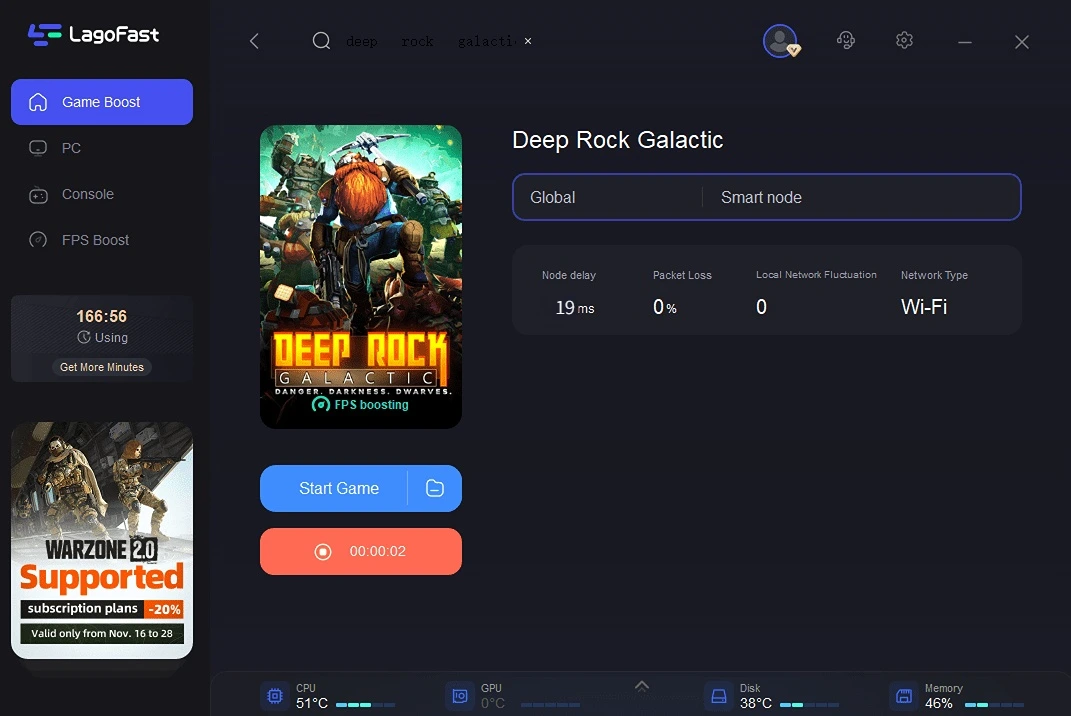Click the Packet Loss 0% value
The width and height of the screenshot is (1071, 716).
point(665,307)
